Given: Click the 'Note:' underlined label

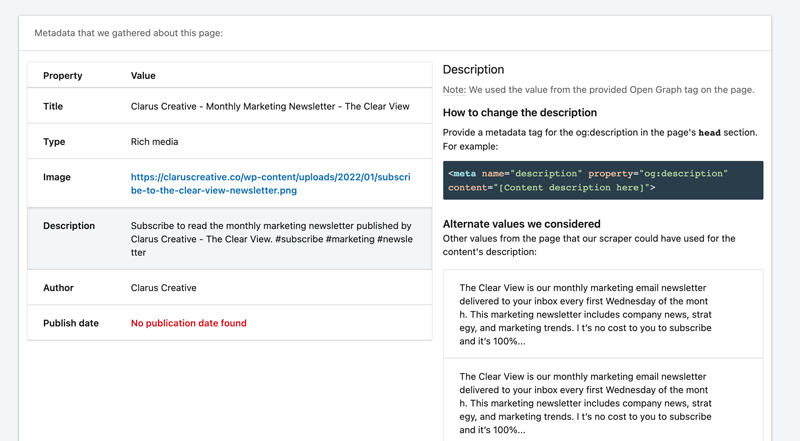Looking at the screenshot, I should [x=454, y=90].
